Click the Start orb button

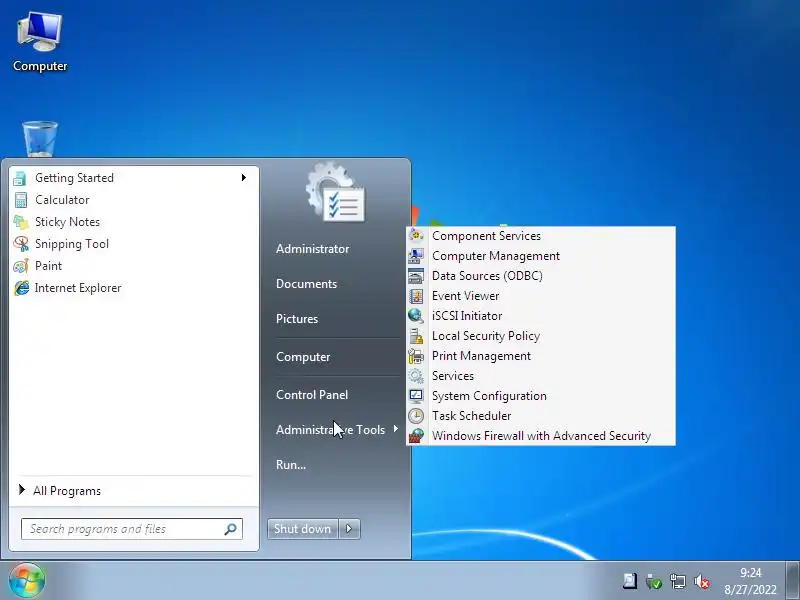pos(27,581)
